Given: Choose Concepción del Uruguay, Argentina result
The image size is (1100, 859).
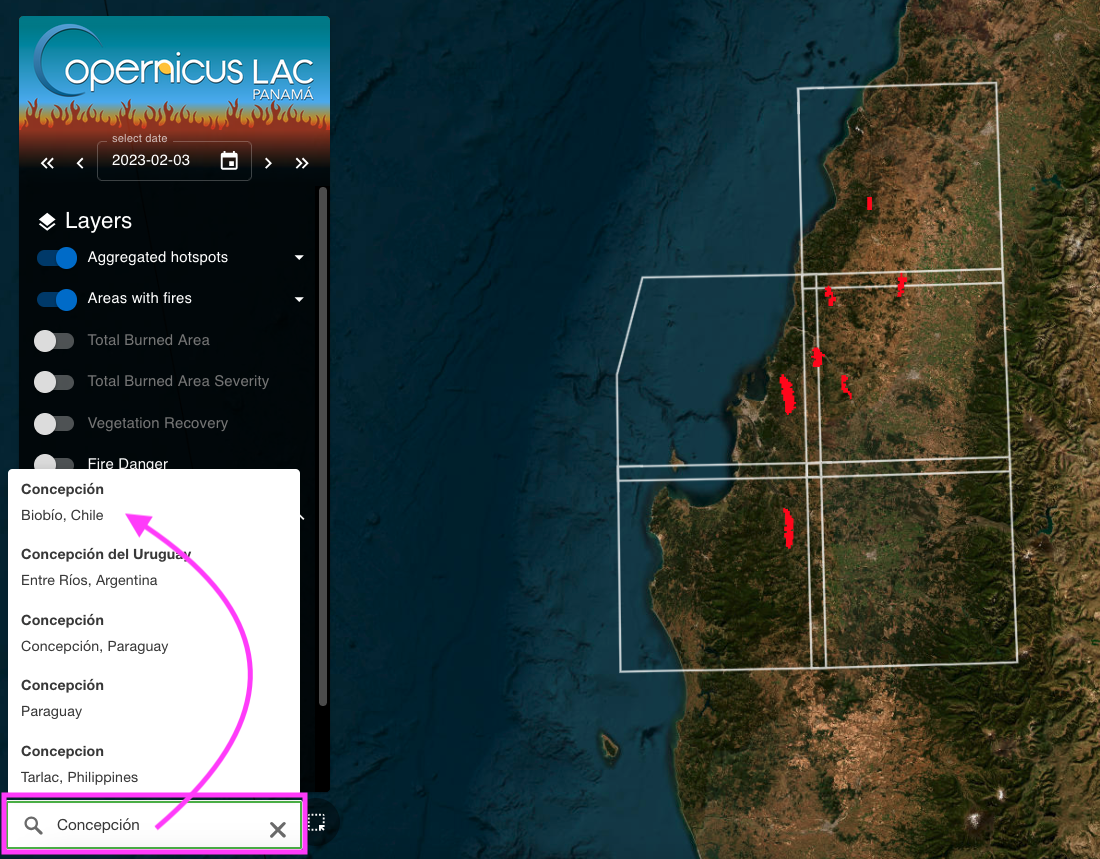Looking at the screenshot, I should [x=105, y=567].
